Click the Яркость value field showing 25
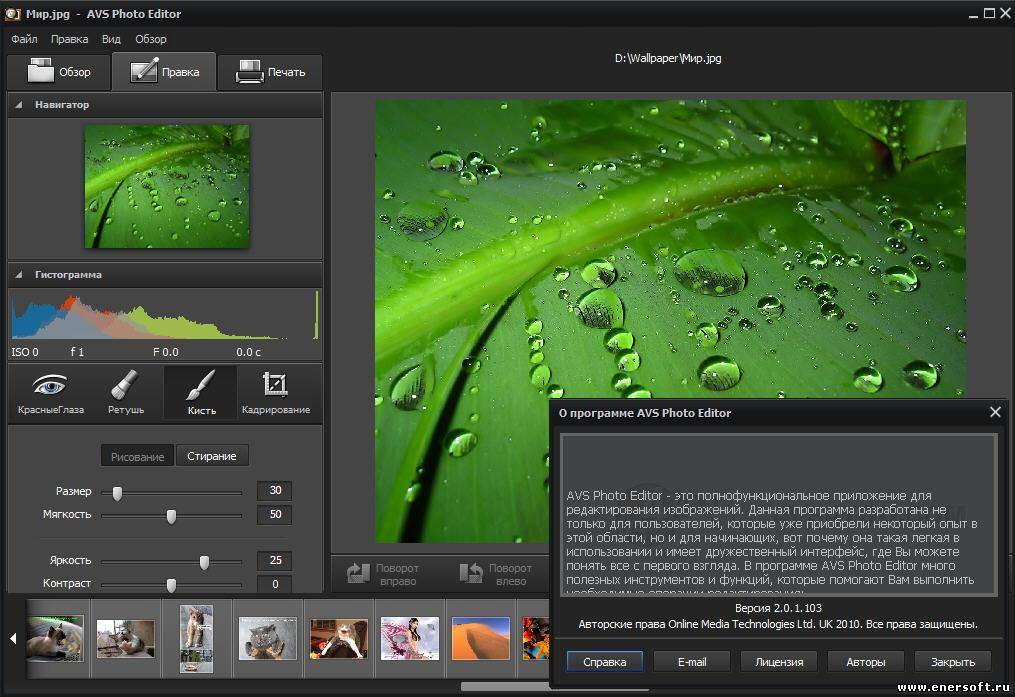 click(275, 560)
